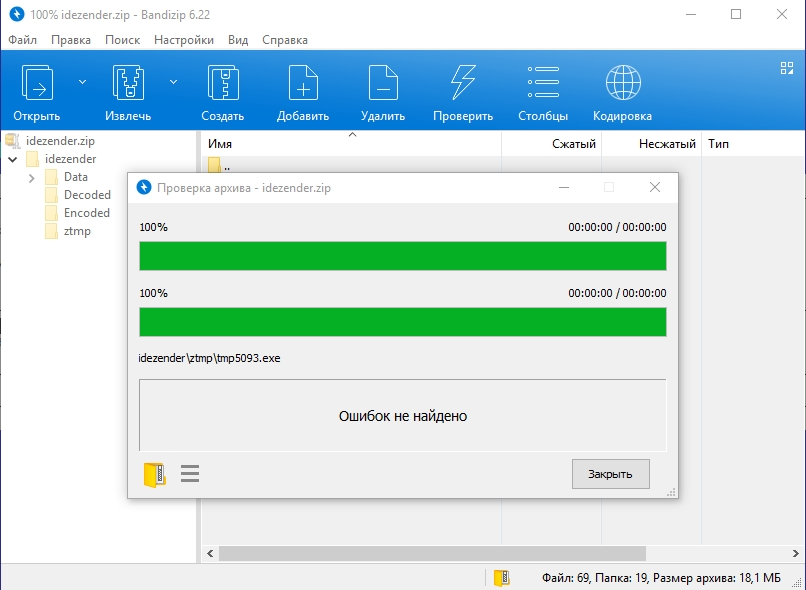Open the Настройки menu
806x590 pixels.
tap(184, 40)
